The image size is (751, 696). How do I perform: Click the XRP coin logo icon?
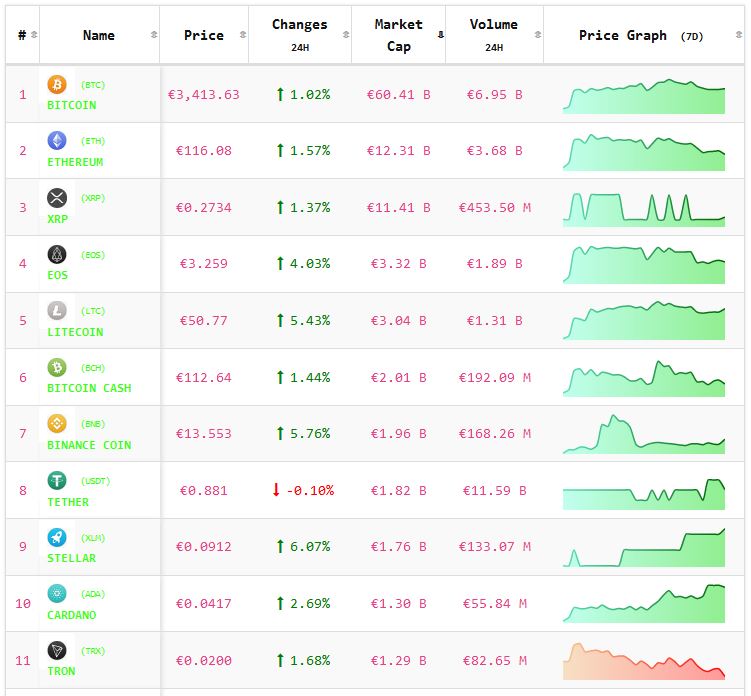pos(57,198)
